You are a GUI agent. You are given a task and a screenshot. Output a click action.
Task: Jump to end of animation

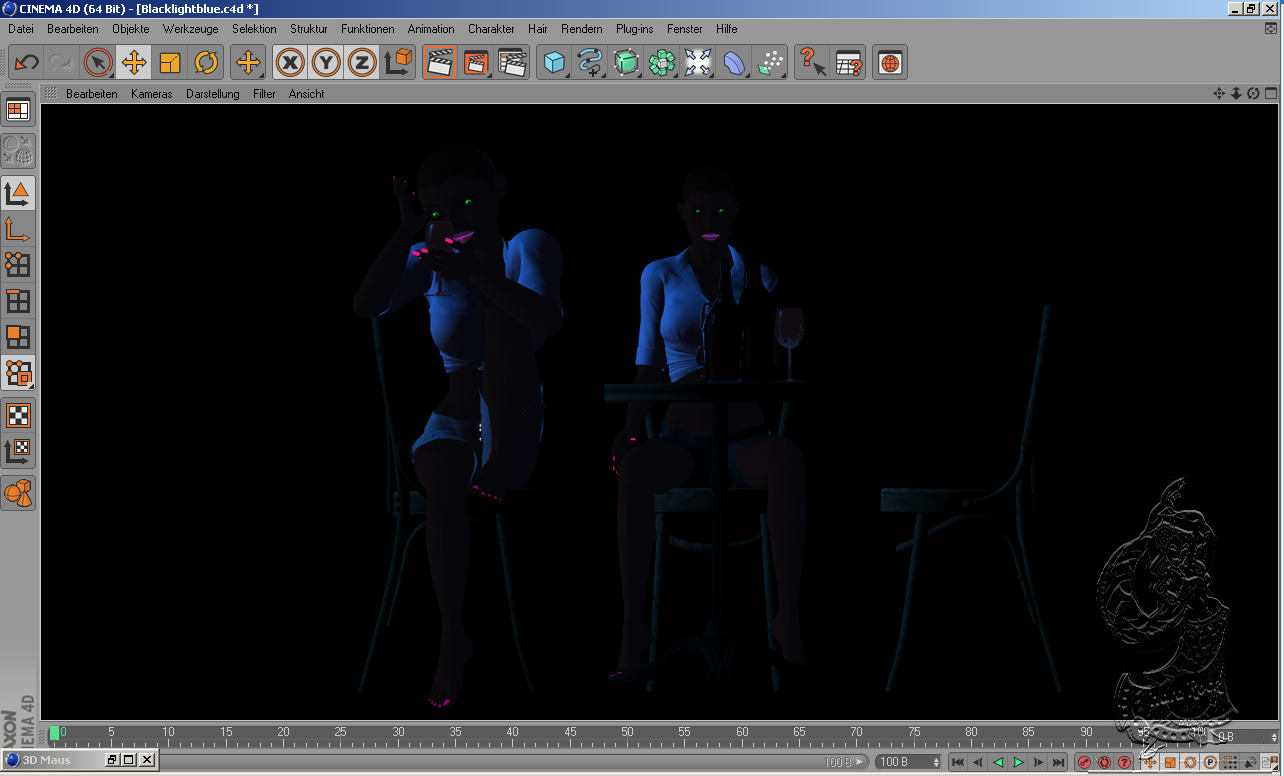click(x=1058, y=763)
